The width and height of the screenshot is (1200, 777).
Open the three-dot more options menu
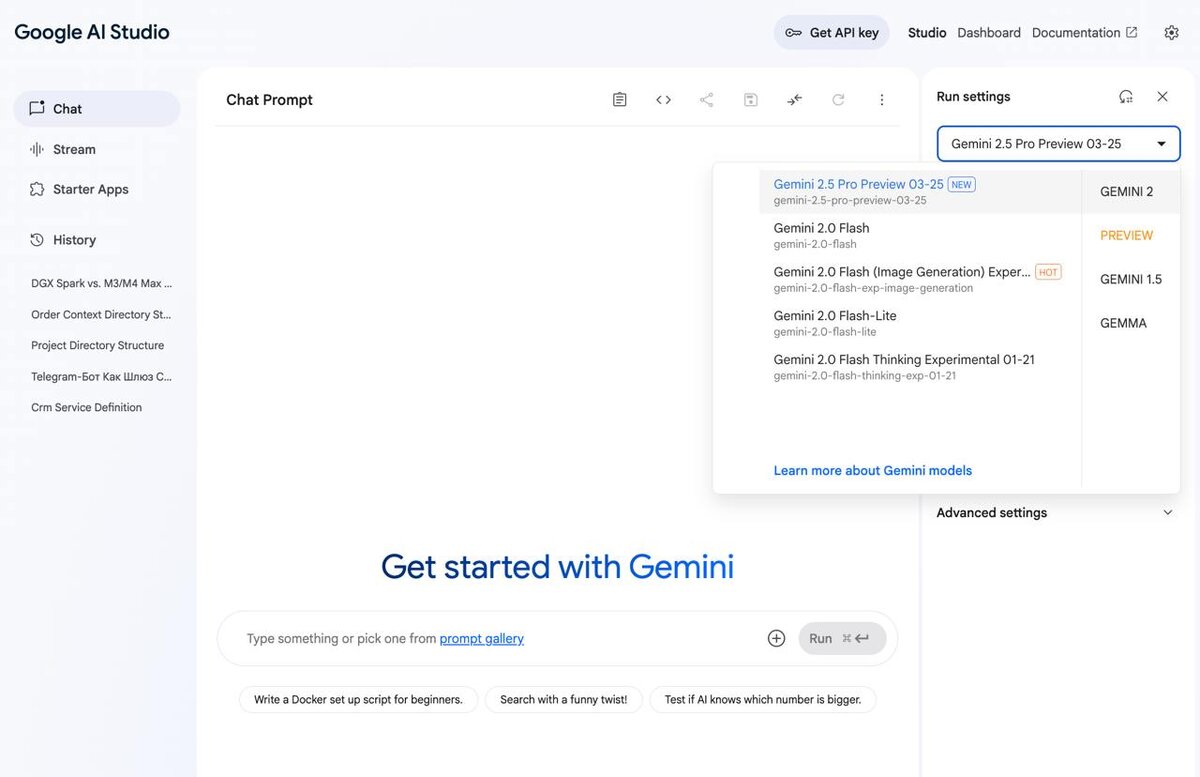(x=882, y=100)
